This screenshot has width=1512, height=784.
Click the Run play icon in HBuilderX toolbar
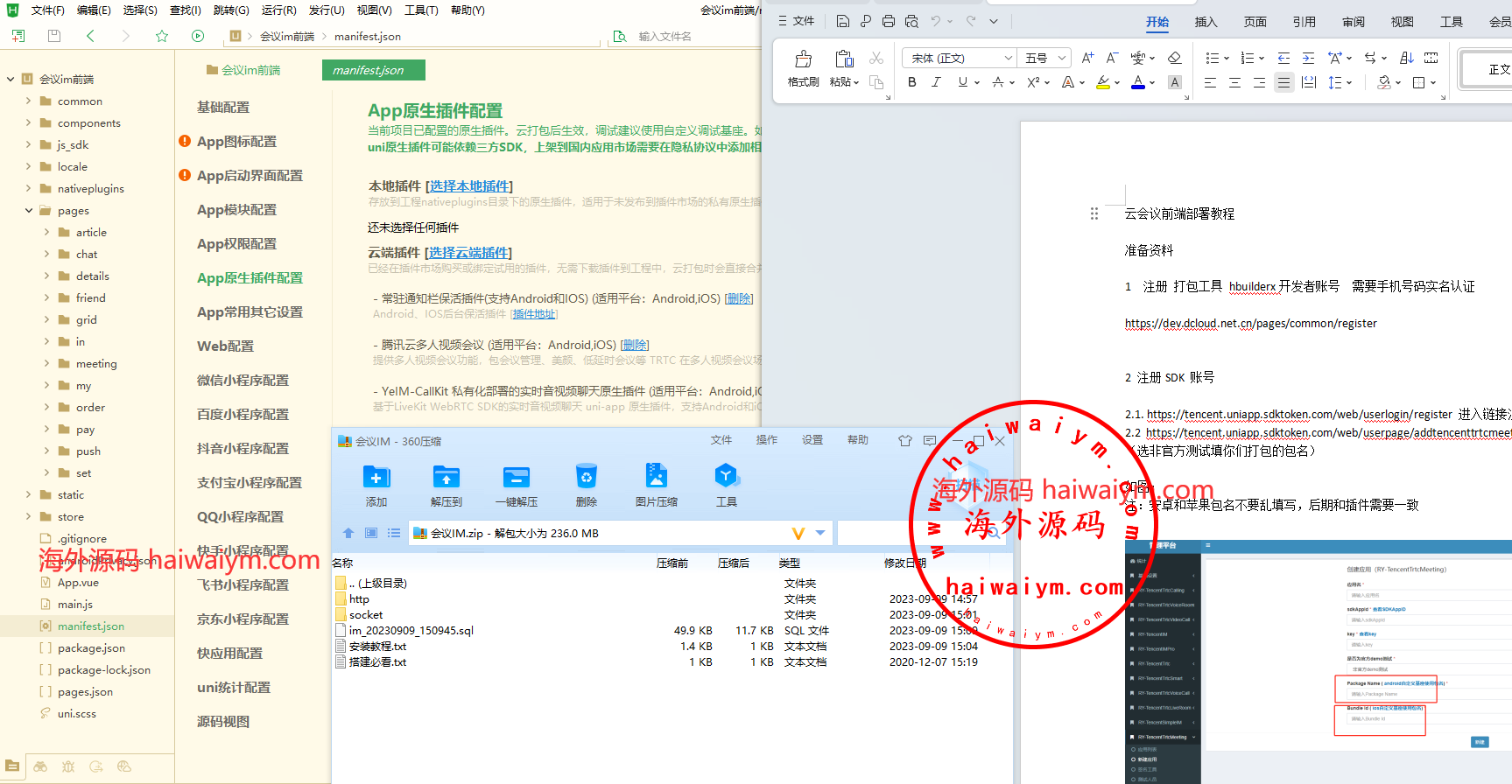[198, 36]
